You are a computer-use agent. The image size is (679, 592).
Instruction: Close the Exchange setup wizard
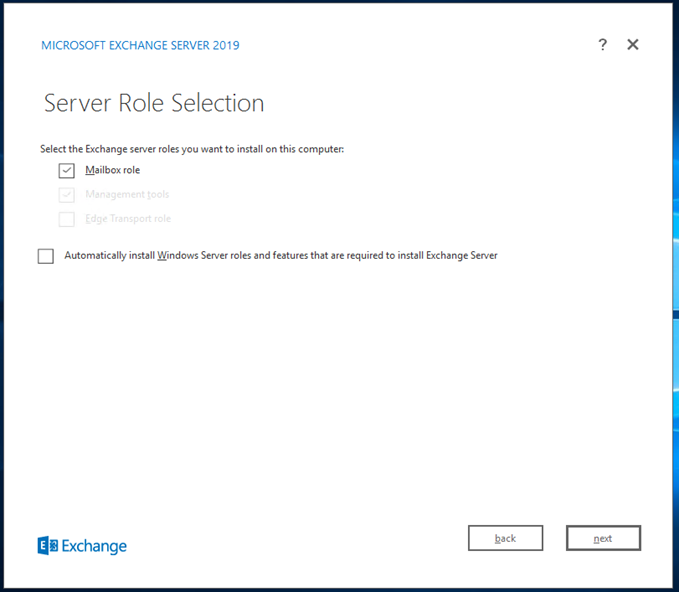633,45
